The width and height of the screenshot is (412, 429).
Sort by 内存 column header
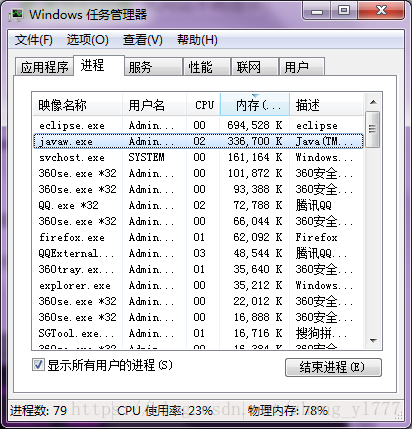[255, 105]
